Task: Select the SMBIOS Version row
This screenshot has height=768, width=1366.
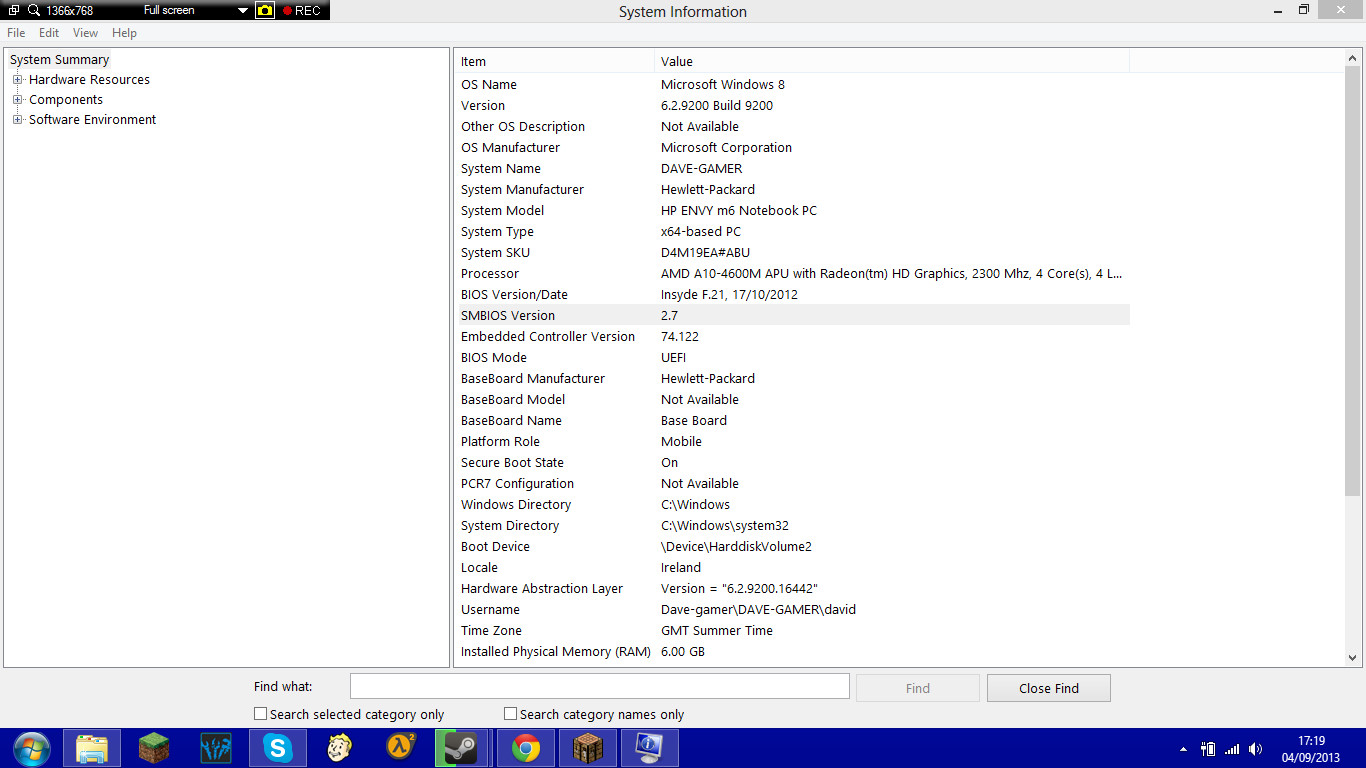Action: 792,316
